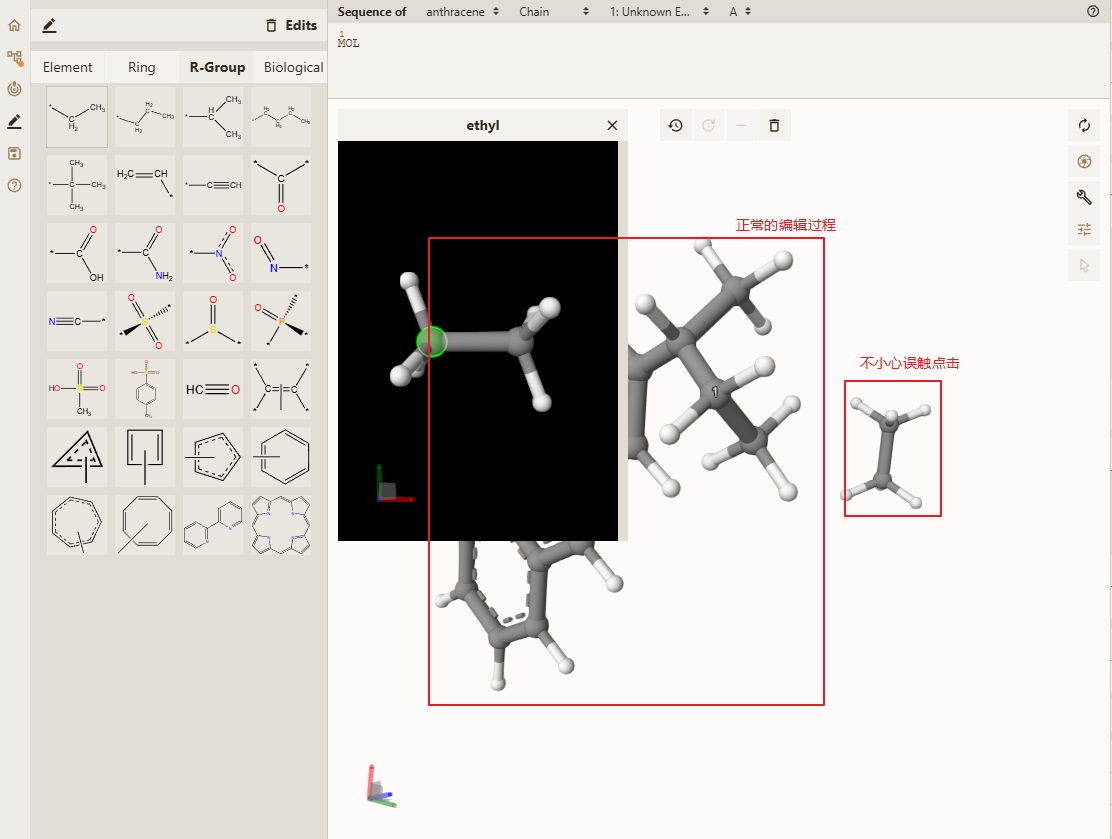This screenshot has width=1112, height=839.
Task: Select the porphyrin macrocycle tile
Action: [281, 526]
